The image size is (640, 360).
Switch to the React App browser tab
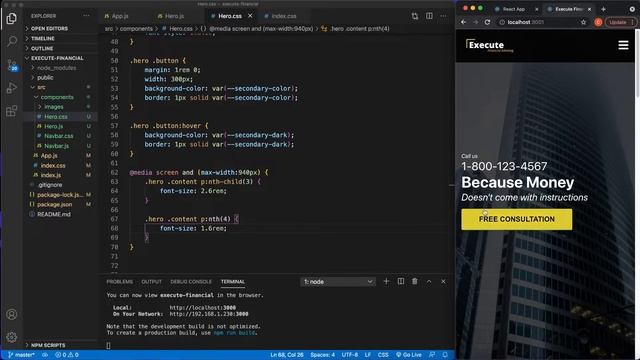(x=514, y=9)
